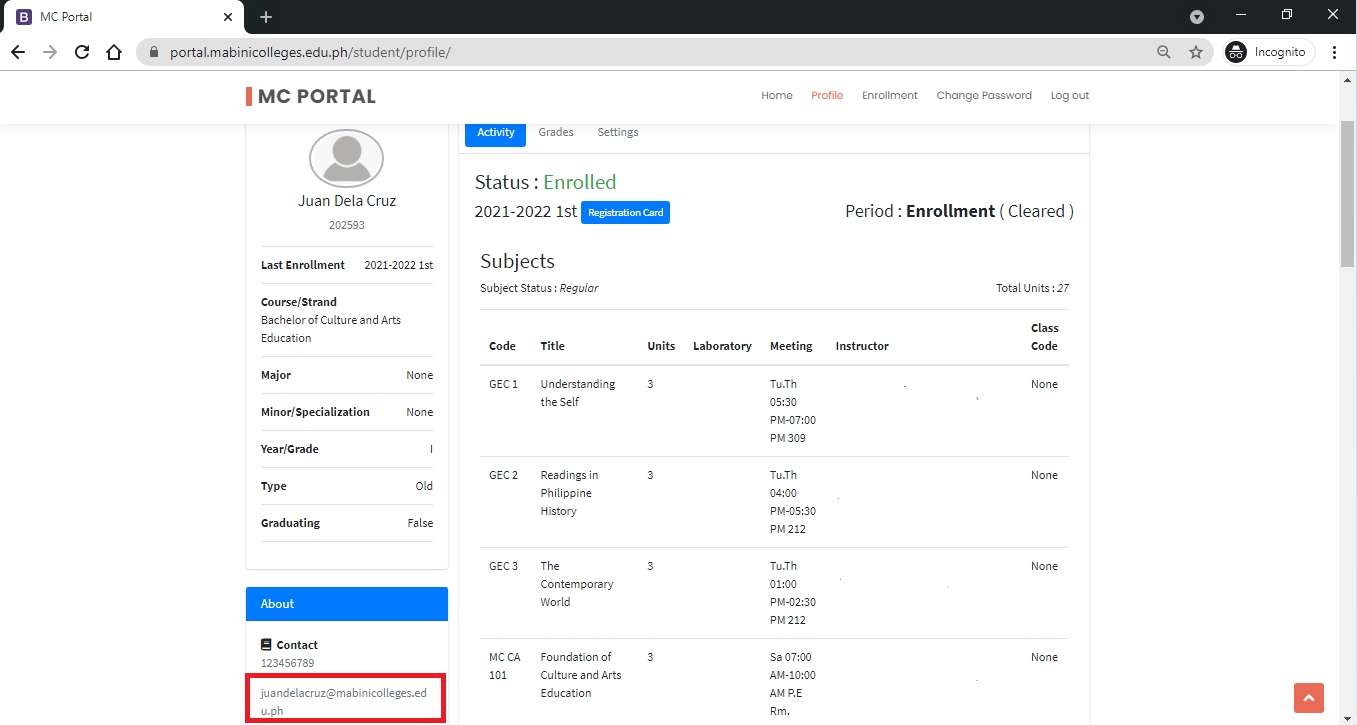Open the zoom magnifier icon in address bar

[1163, 52]
